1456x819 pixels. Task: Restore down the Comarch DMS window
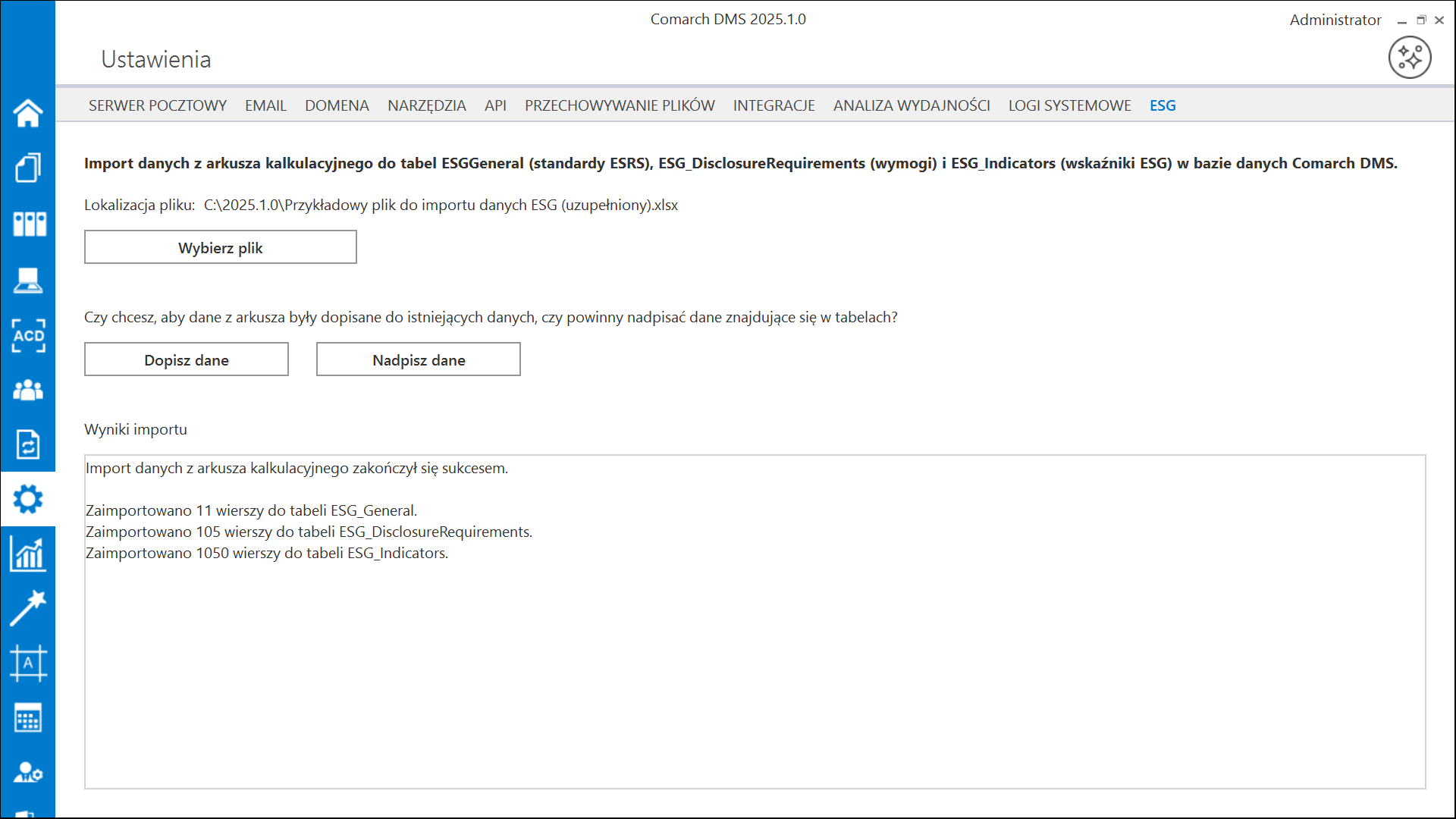[x=1421, y=20]
